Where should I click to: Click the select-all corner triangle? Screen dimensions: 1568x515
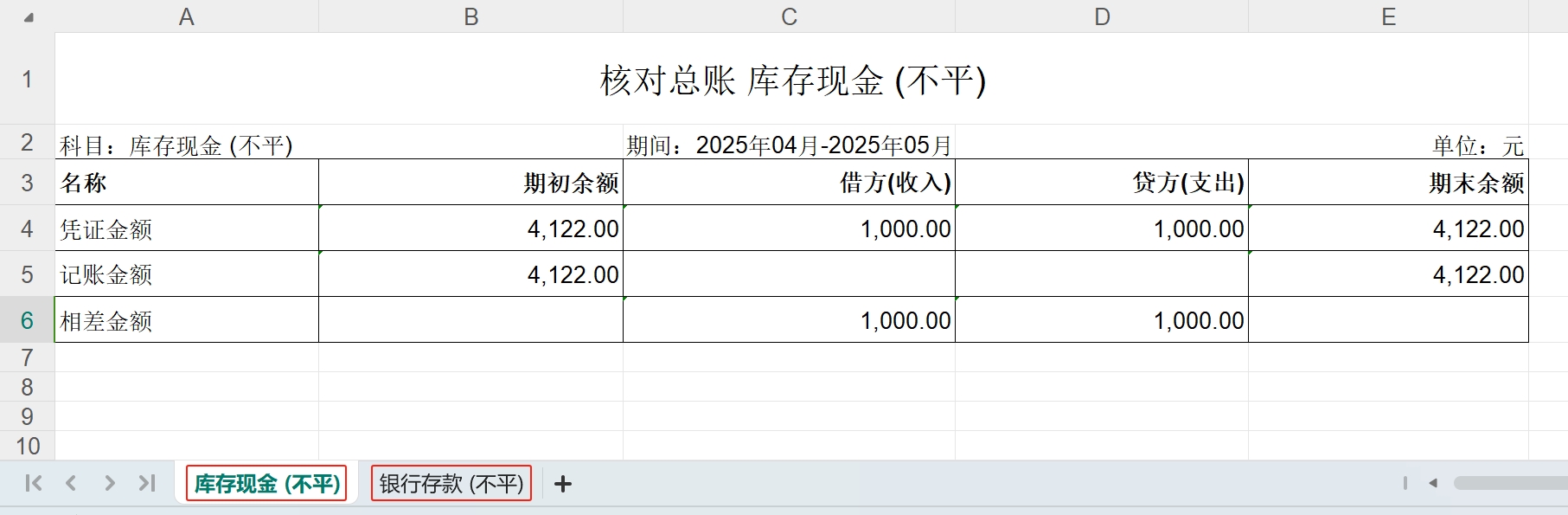click(x=29, y=17)
